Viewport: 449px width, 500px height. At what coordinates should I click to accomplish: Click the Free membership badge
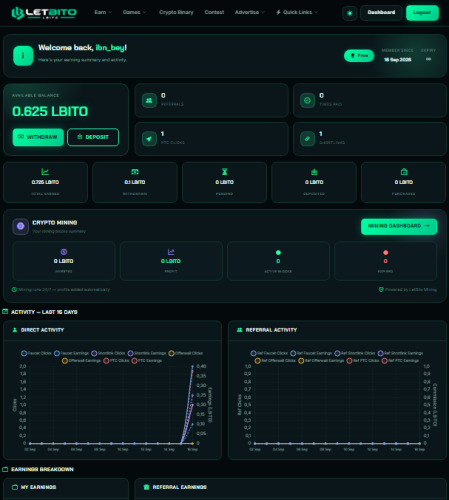[x=359, y=56]
